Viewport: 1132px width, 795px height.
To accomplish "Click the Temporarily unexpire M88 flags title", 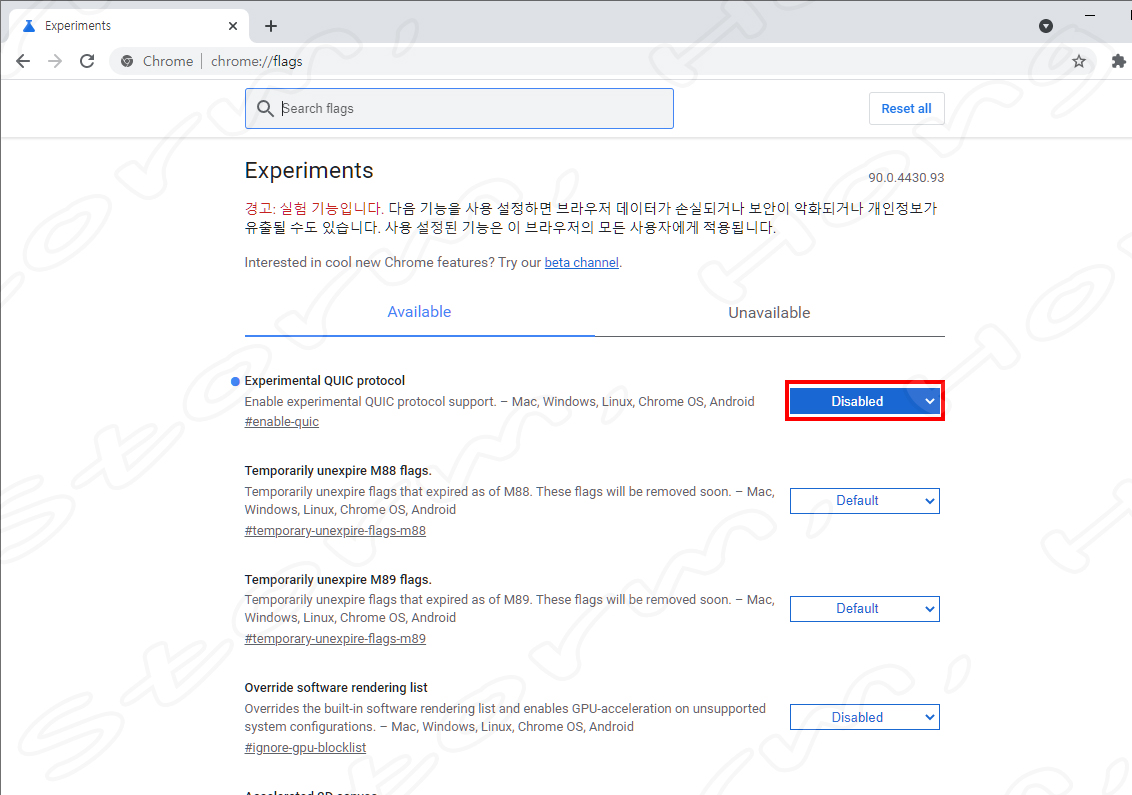I will coord(338,471).
